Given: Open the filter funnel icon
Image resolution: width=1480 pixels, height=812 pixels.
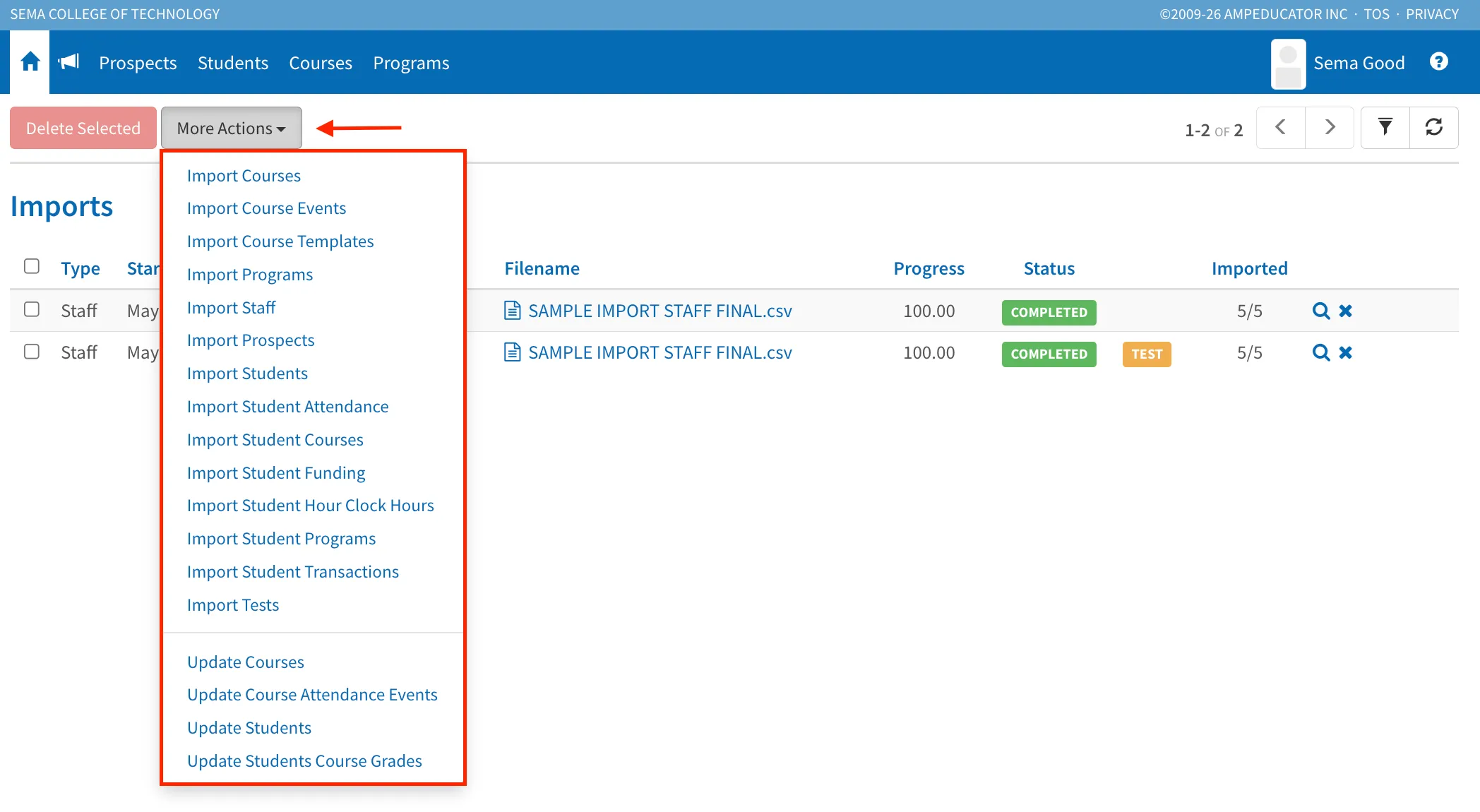Looking at the screenshot, I should (1385, 128).
